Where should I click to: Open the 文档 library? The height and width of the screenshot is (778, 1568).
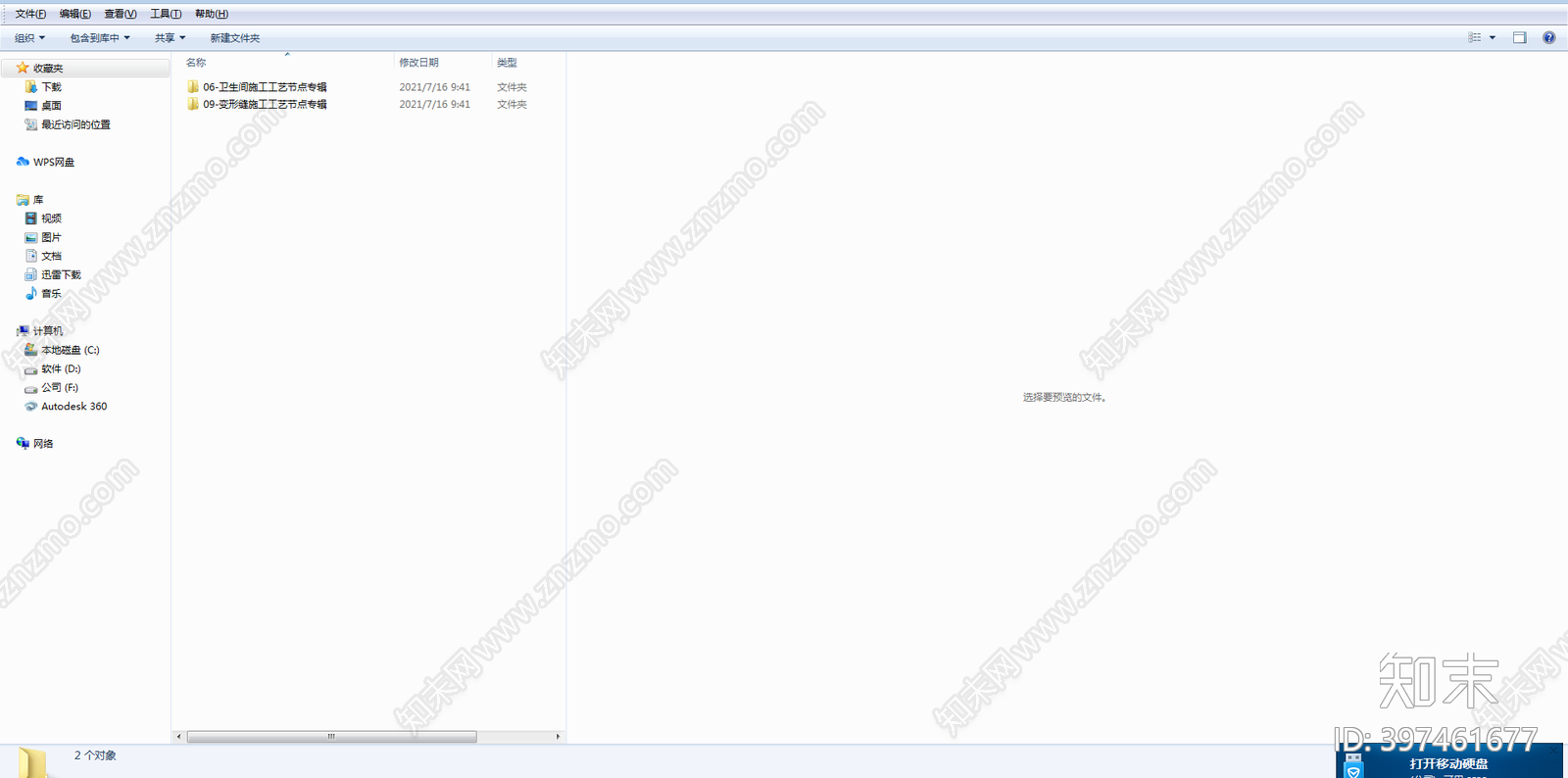(51, 256)
